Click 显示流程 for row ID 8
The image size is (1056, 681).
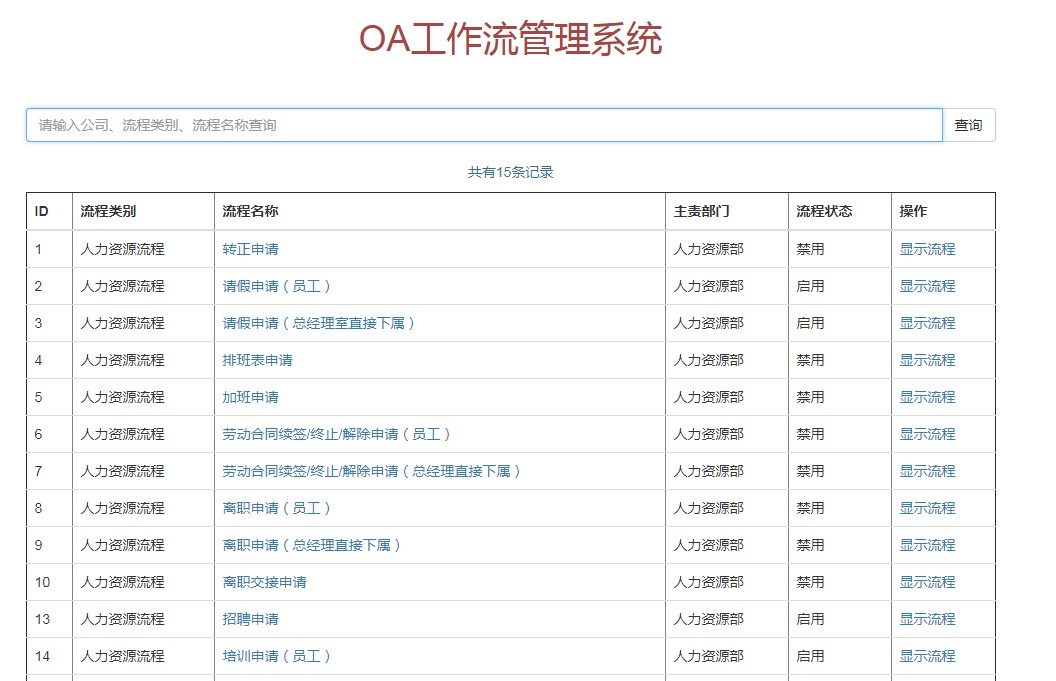click(x=927, y=509)
